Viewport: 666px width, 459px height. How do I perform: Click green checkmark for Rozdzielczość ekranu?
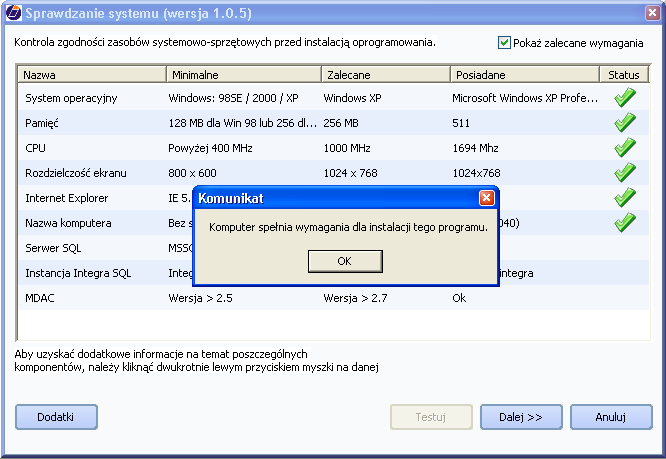coord(625,173)
